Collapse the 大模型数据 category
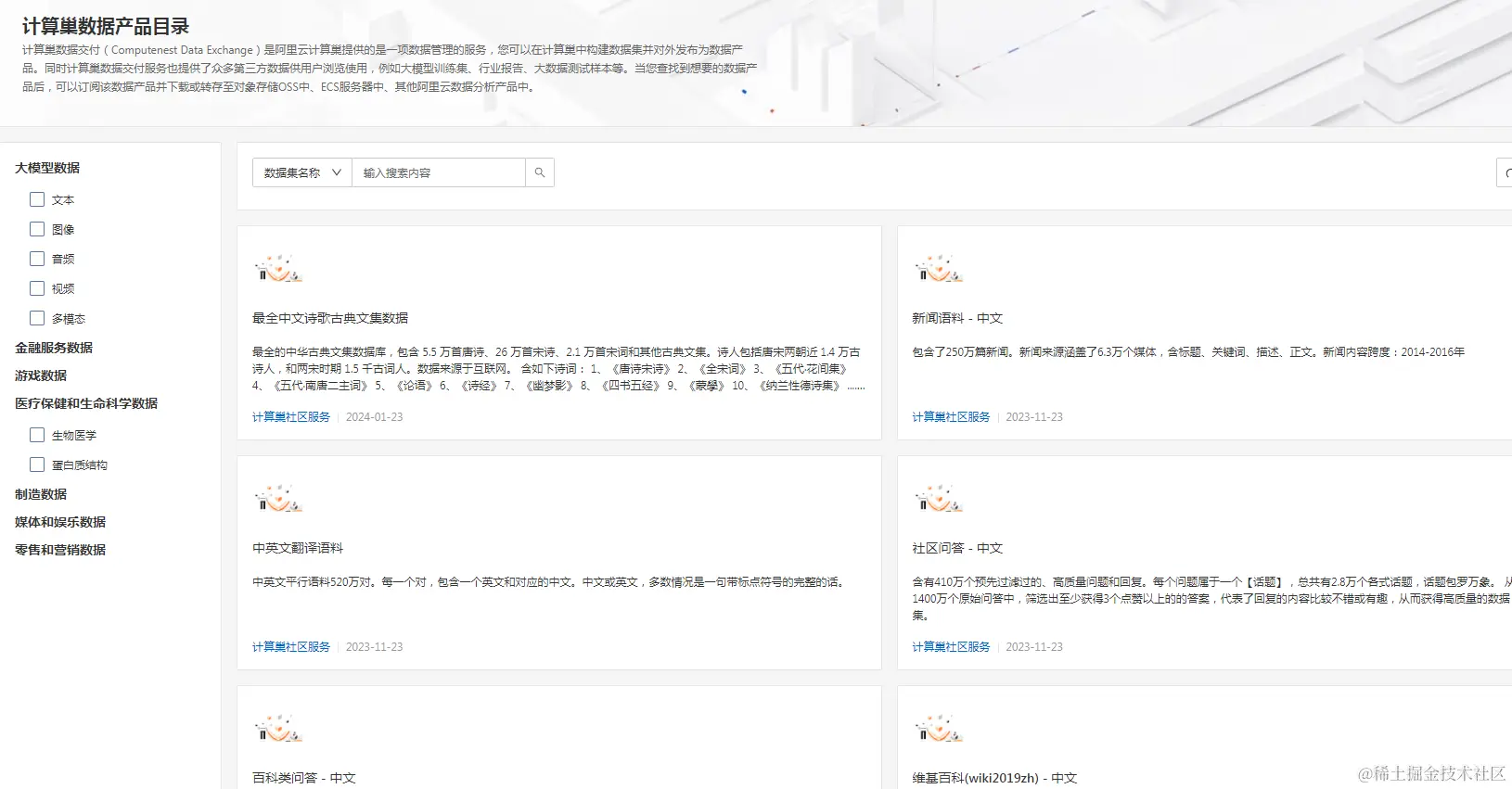The image size is (1512, 789). tap(47, 168)
